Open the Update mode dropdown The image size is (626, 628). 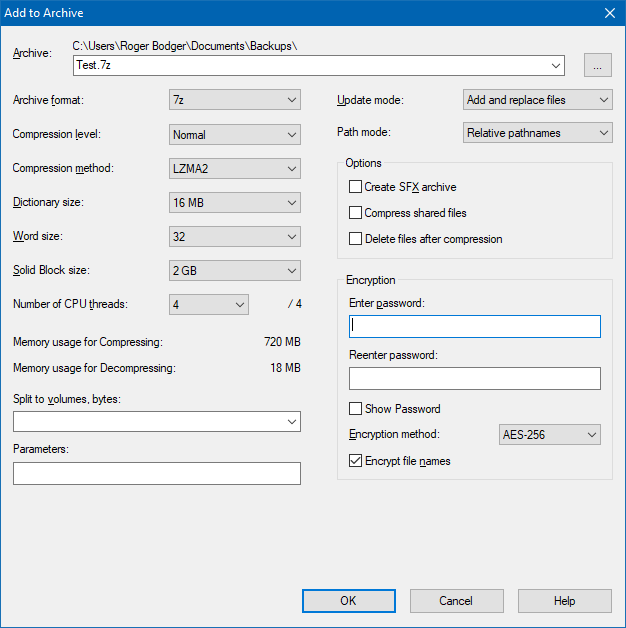pos(538,100)
